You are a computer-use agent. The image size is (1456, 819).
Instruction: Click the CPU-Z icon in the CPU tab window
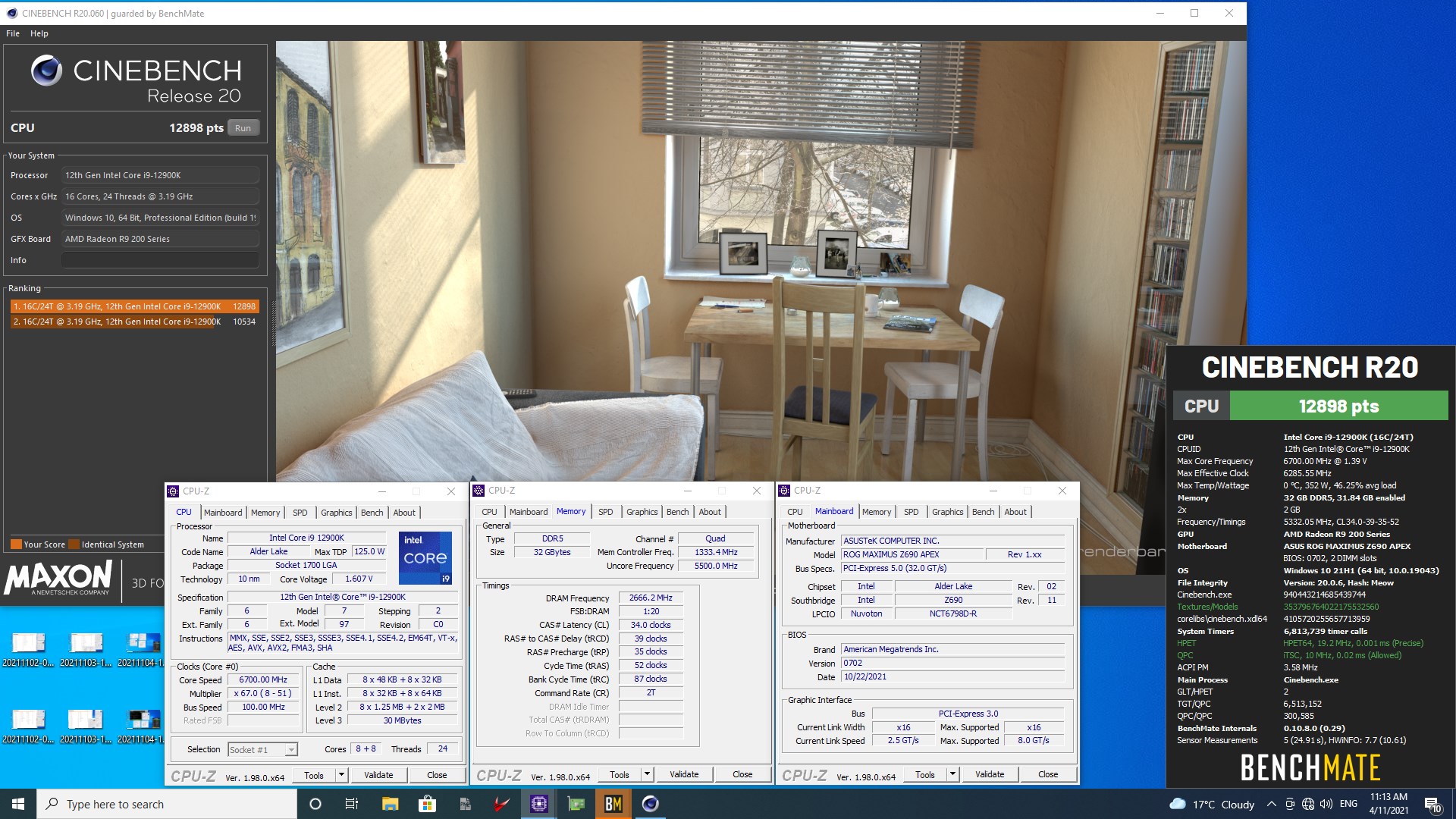[173, 491]
